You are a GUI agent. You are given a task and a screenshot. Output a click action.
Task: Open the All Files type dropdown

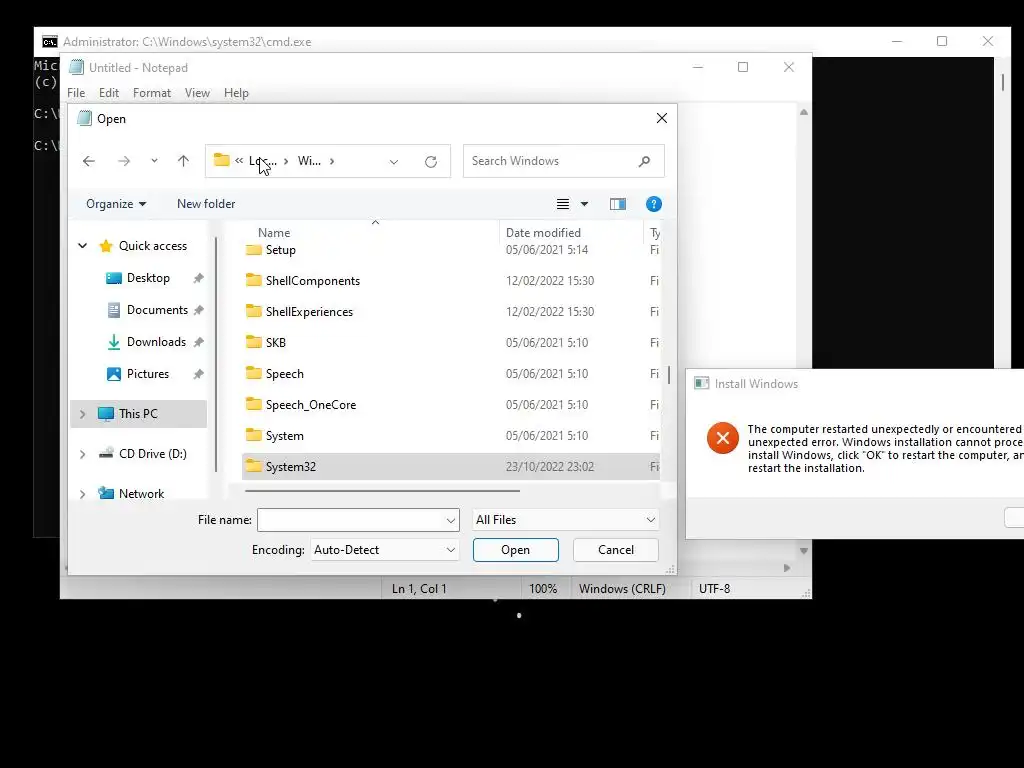click(566, 520)
